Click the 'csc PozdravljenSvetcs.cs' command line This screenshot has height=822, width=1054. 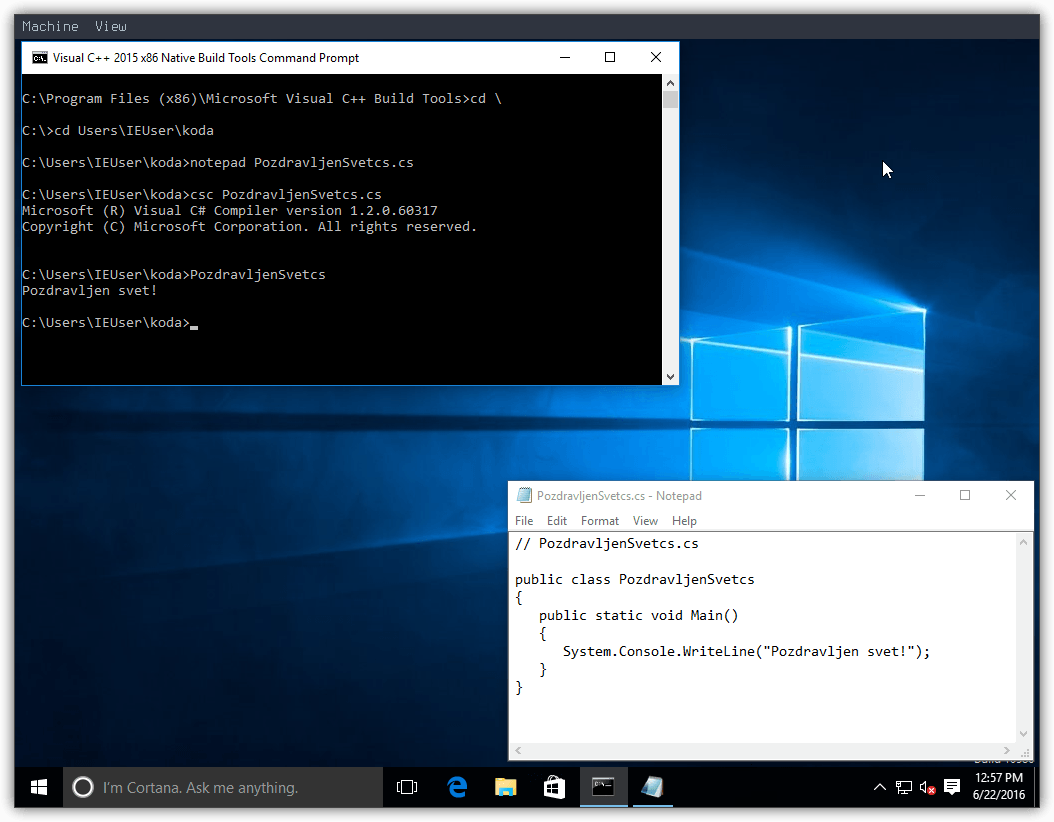pos(202,195)
